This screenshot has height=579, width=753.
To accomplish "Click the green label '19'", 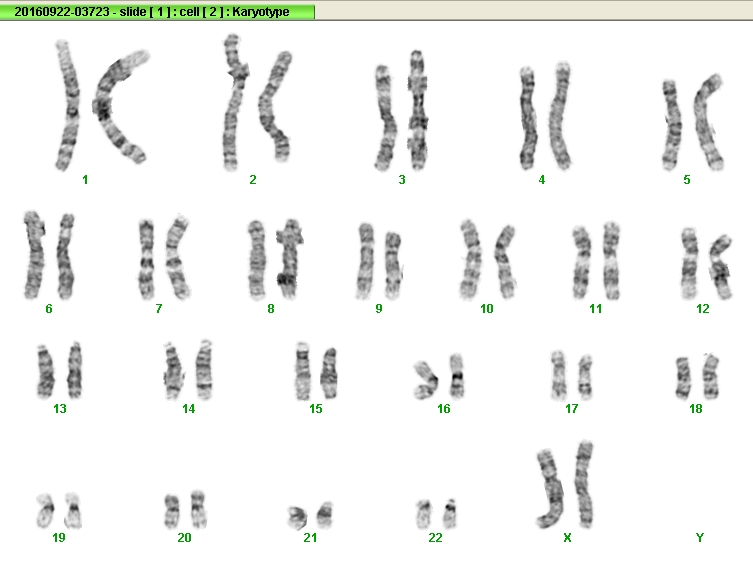I will (59, 538).
